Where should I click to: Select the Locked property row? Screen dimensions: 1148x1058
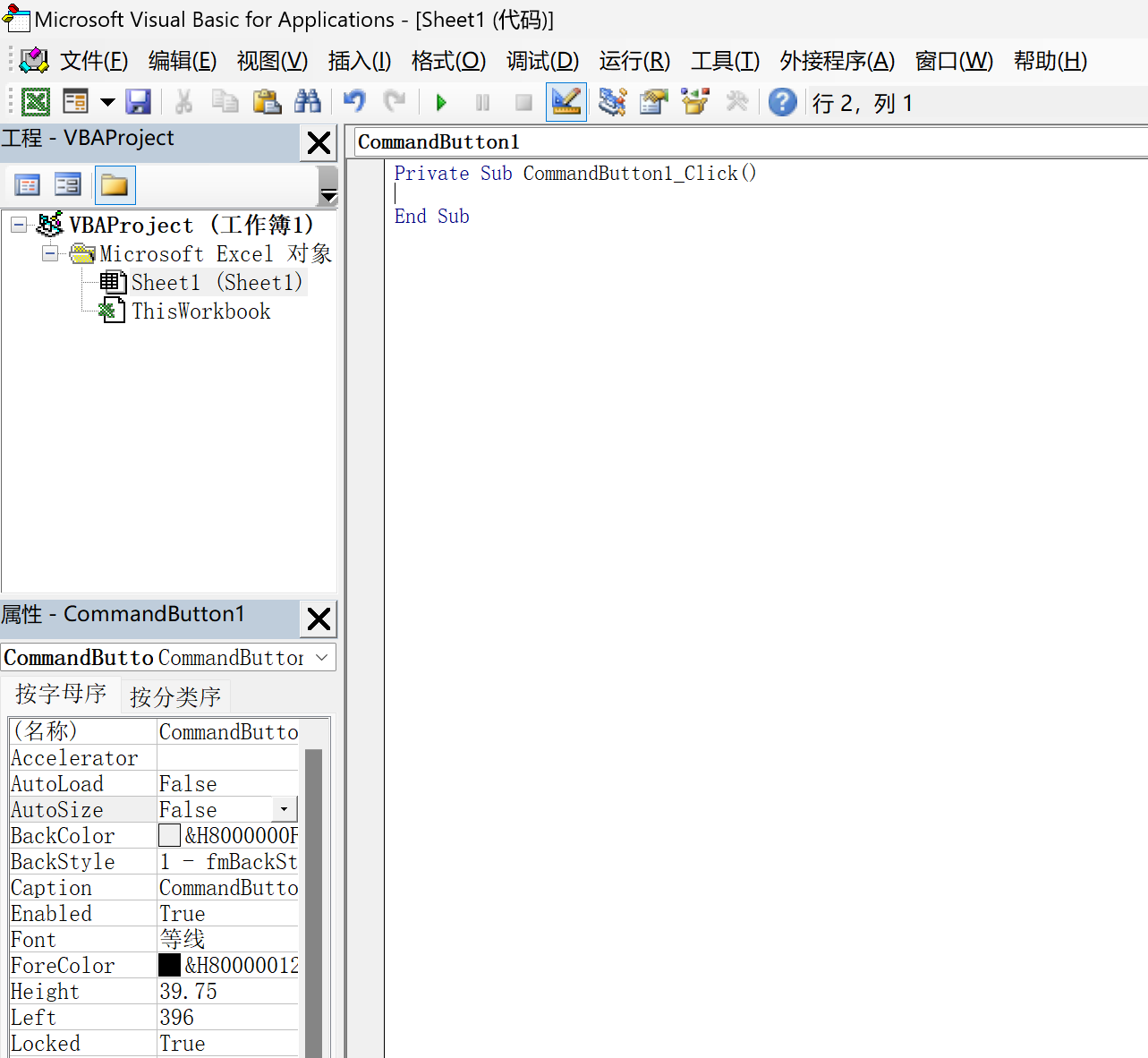(x=154, y=1043)
